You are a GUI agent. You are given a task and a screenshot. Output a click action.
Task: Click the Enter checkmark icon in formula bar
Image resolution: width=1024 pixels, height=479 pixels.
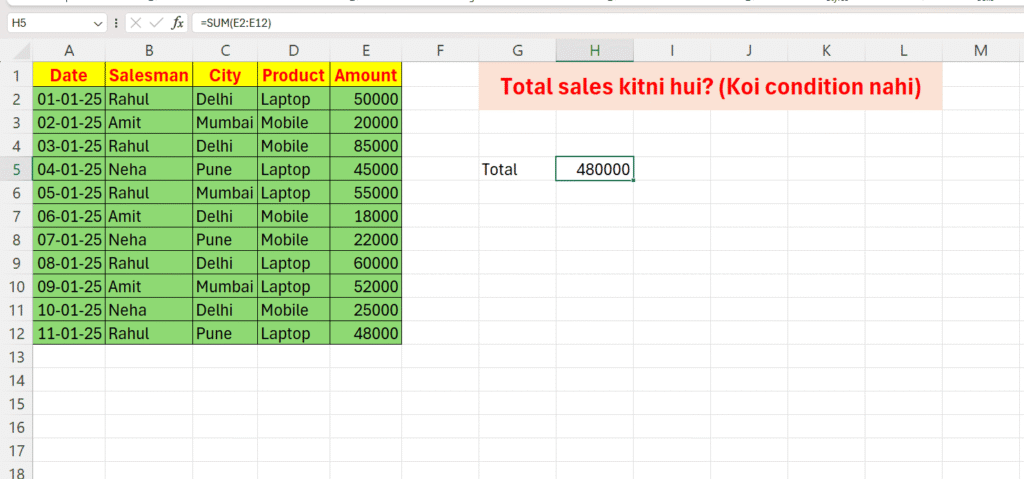[155, 24]
